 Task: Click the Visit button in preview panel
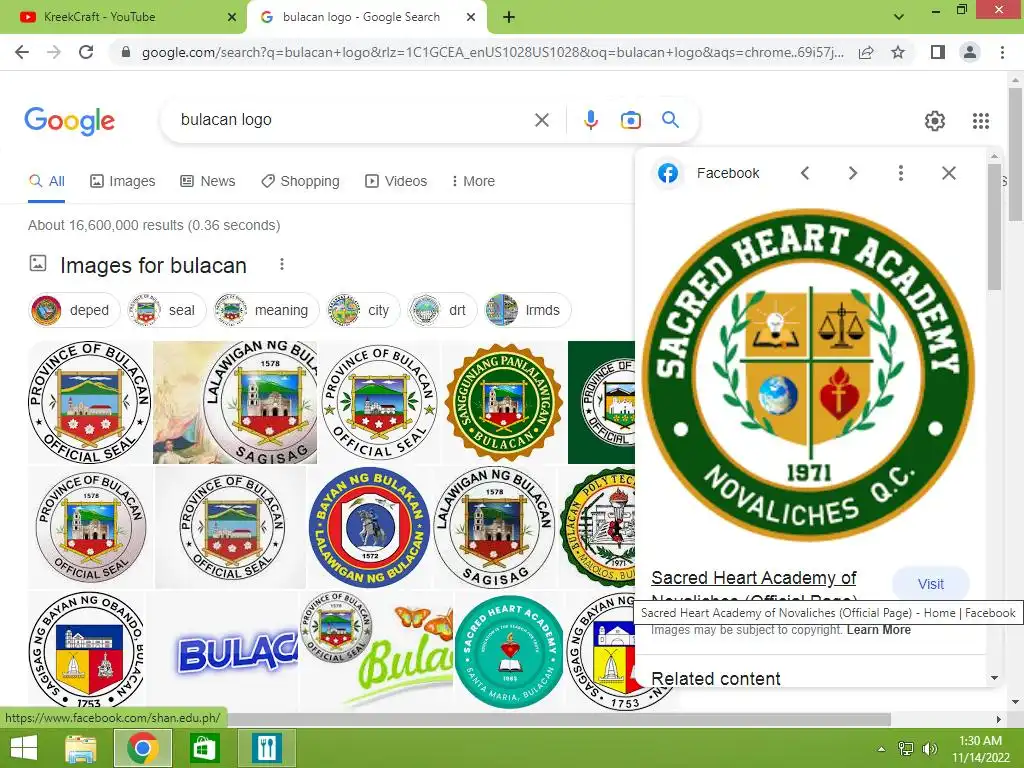click(931, 584)
